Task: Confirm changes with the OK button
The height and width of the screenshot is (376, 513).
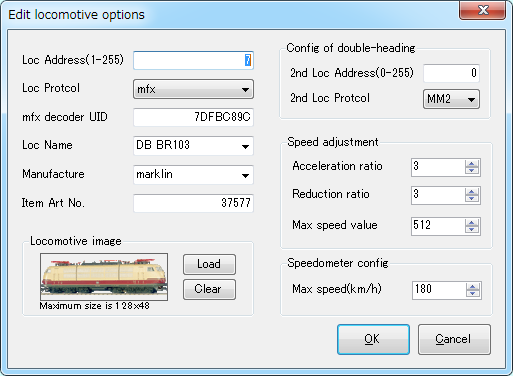Action: point(373,339)
